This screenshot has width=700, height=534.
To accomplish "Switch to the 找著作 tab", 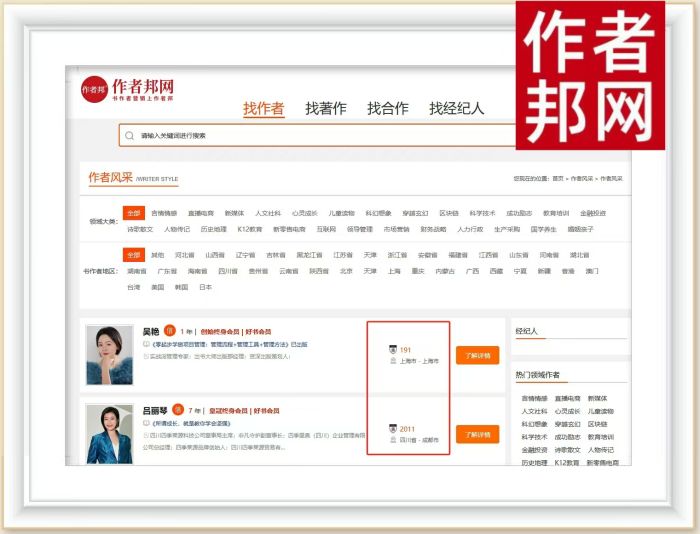I will [326, 109].
